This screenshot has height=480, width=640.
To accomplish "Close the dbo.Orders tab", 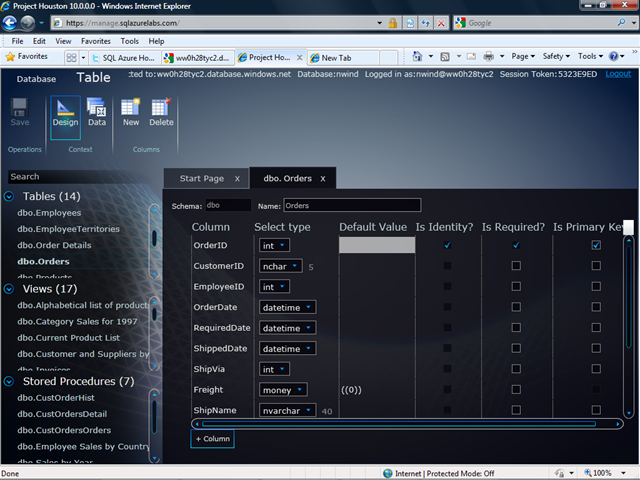I will [323, 179].
